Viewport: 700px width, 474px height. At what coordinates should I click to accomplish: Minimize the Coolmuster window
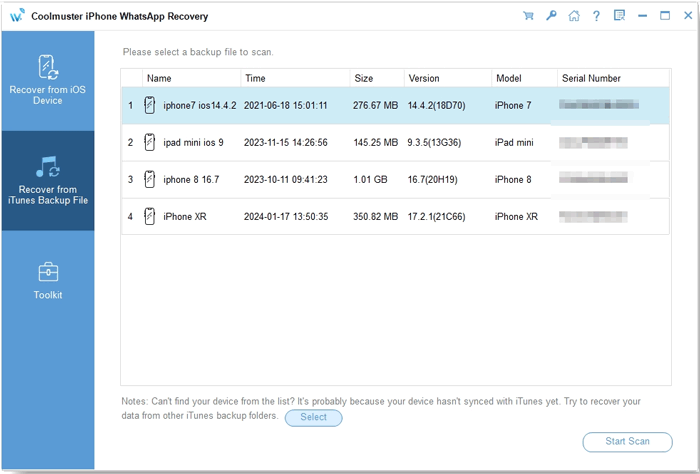[x=642, y=16]
